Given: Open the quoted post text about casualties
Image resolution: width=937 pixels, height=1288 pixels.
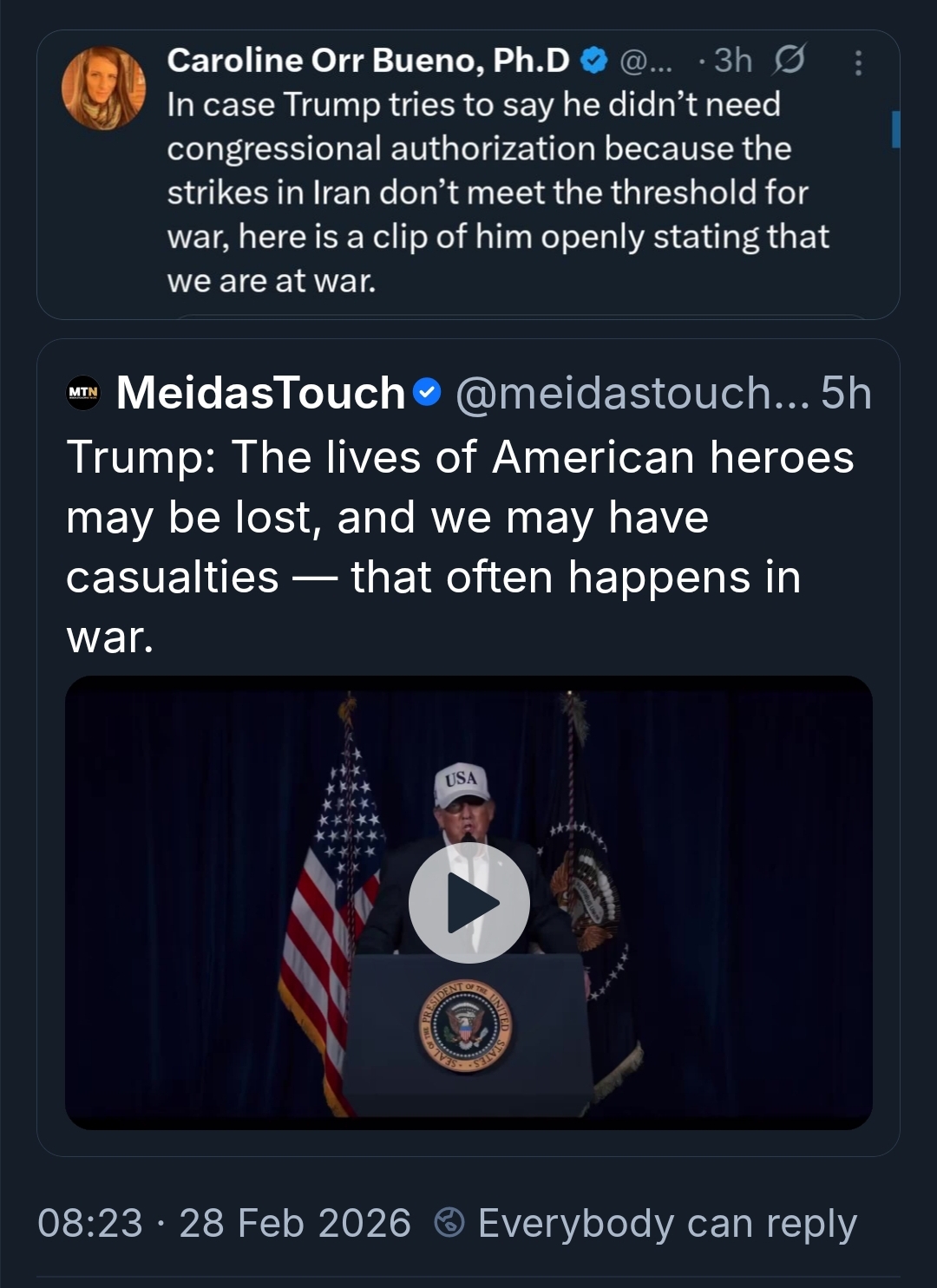Looking at the screenshot, I should 460,546.
